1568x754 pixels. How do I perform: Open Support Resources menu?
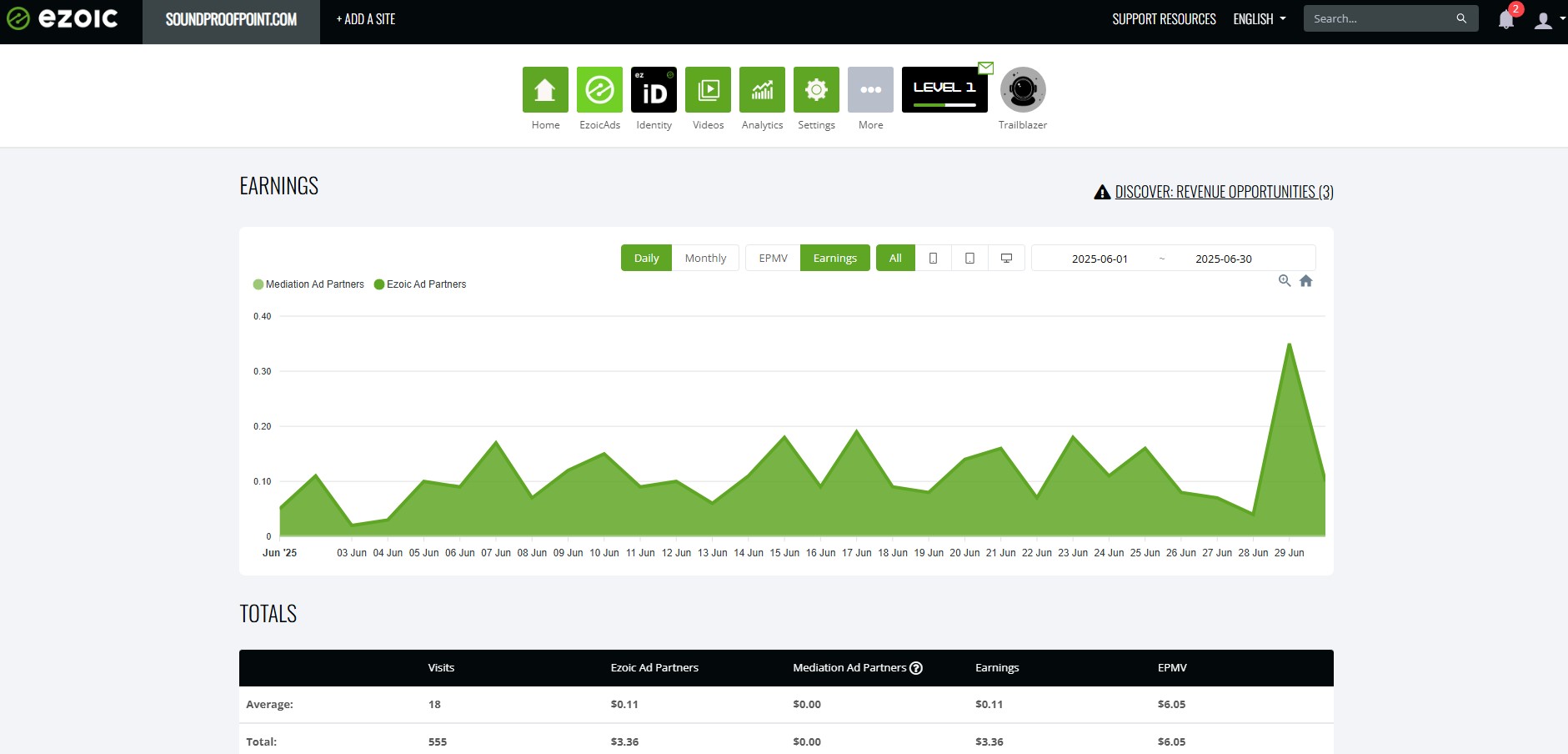coord(1164,19)
